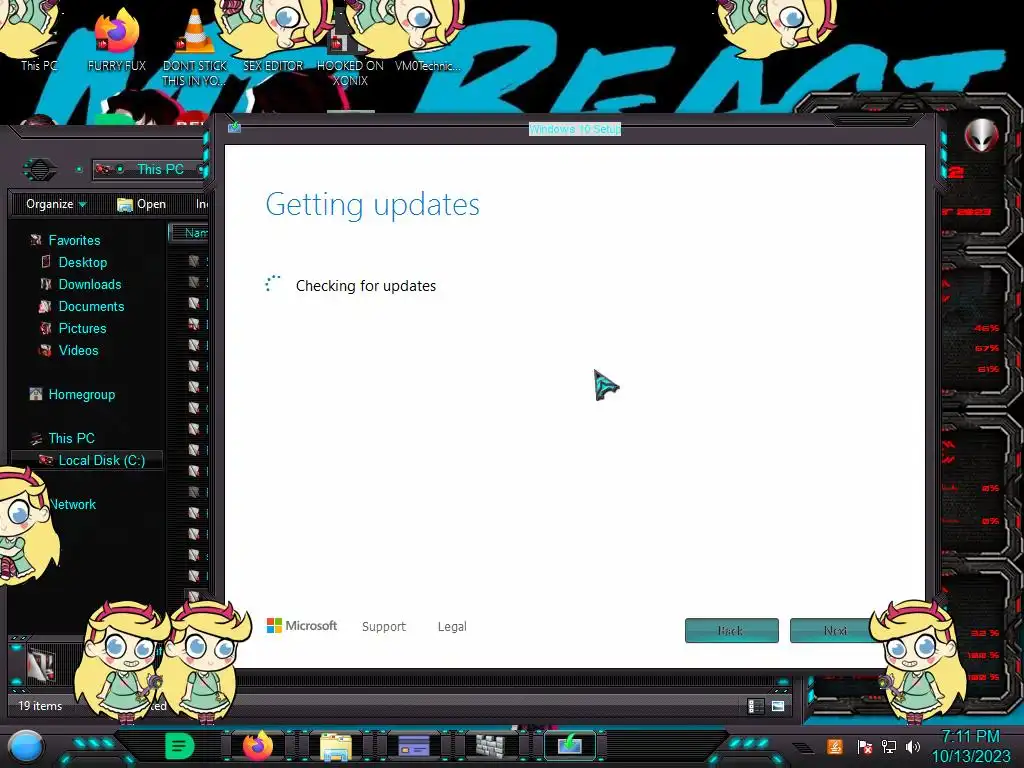Screen dimensions: 1024x768
Task: Click the volume speaker tray icon
Action: [913, 746]
